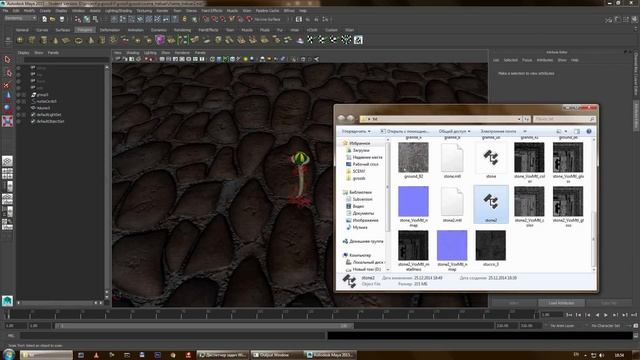Image resolution: width=640 pixels, height=360 pixels.
Task: Switch to four view layout
Action: click(7, 174)
